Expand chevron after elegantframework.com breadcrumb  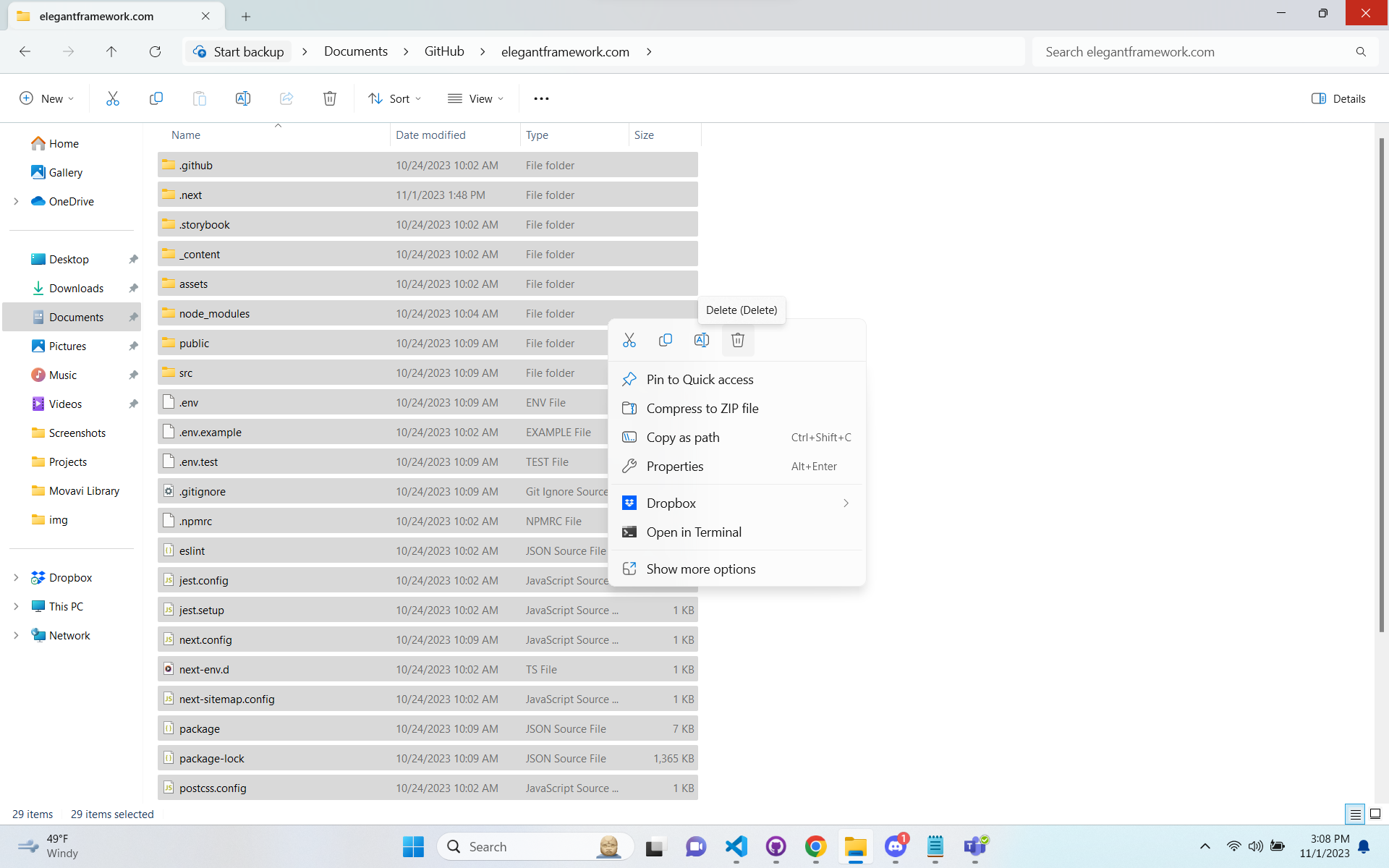point(649,51)
